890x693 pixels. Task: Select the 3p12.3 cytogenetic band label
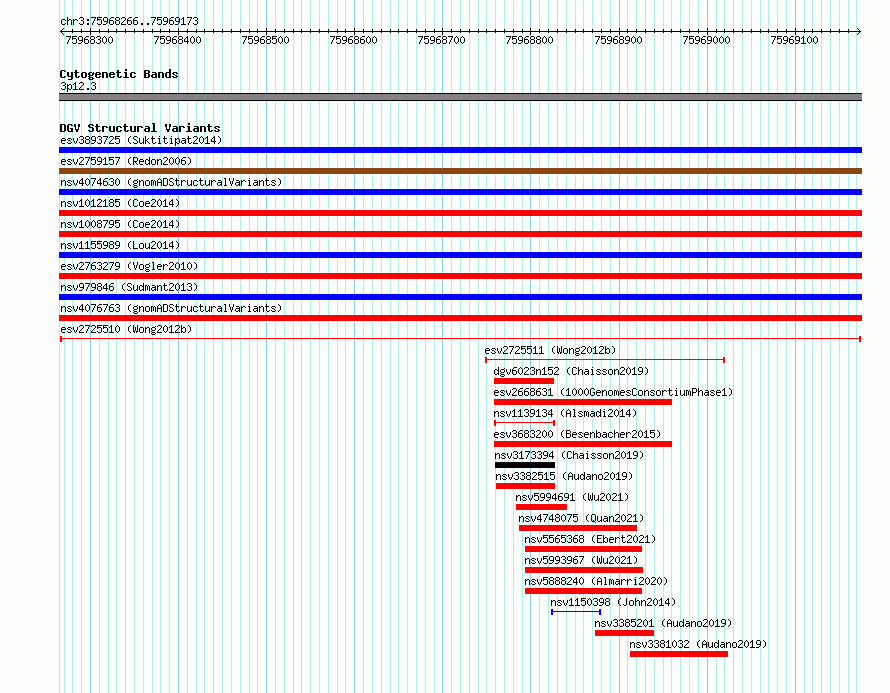(78, 86)
